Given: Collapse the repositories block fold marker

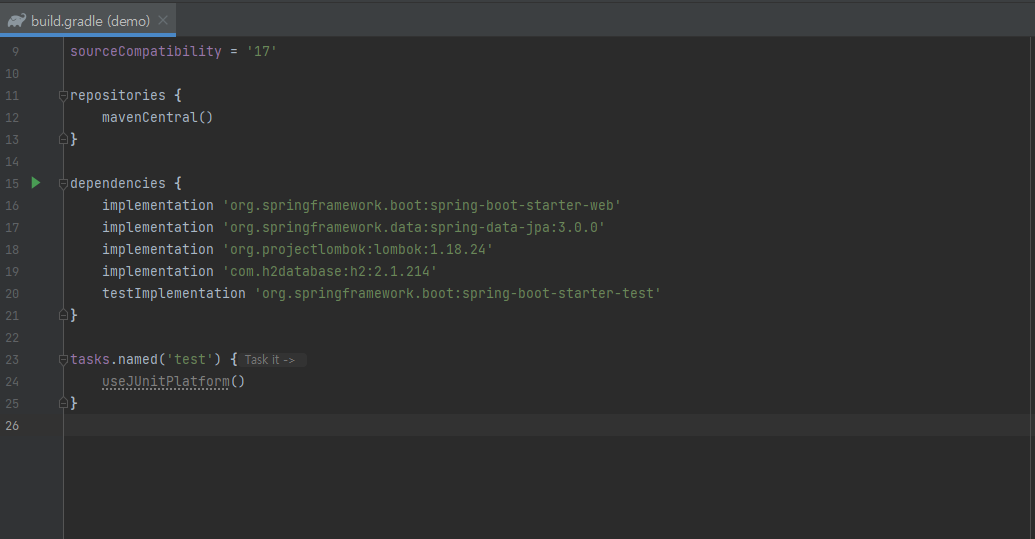Looking at the screenshot, I should (x=63, y=96).
